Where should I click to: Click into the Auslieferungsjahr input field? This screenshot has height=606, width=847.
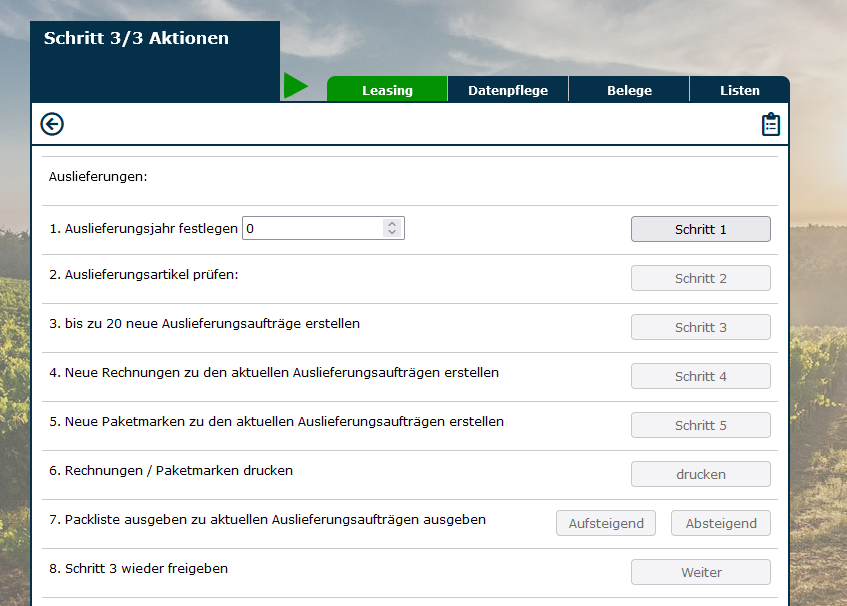coord(312,229)
